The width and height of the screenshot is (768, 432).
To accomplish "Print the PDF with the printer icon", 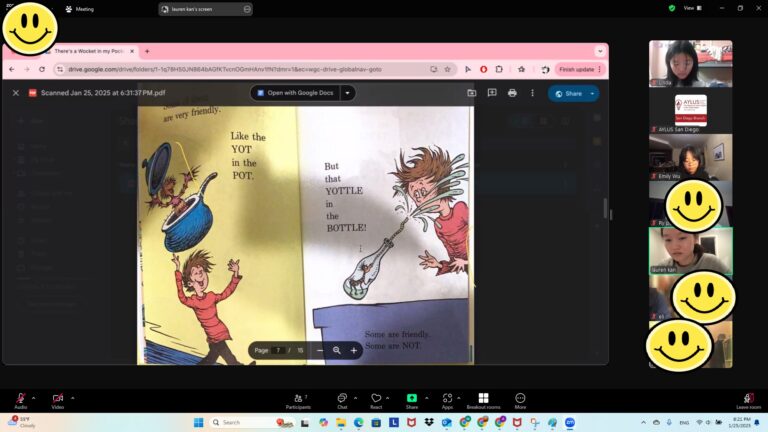I will [512, 93].
